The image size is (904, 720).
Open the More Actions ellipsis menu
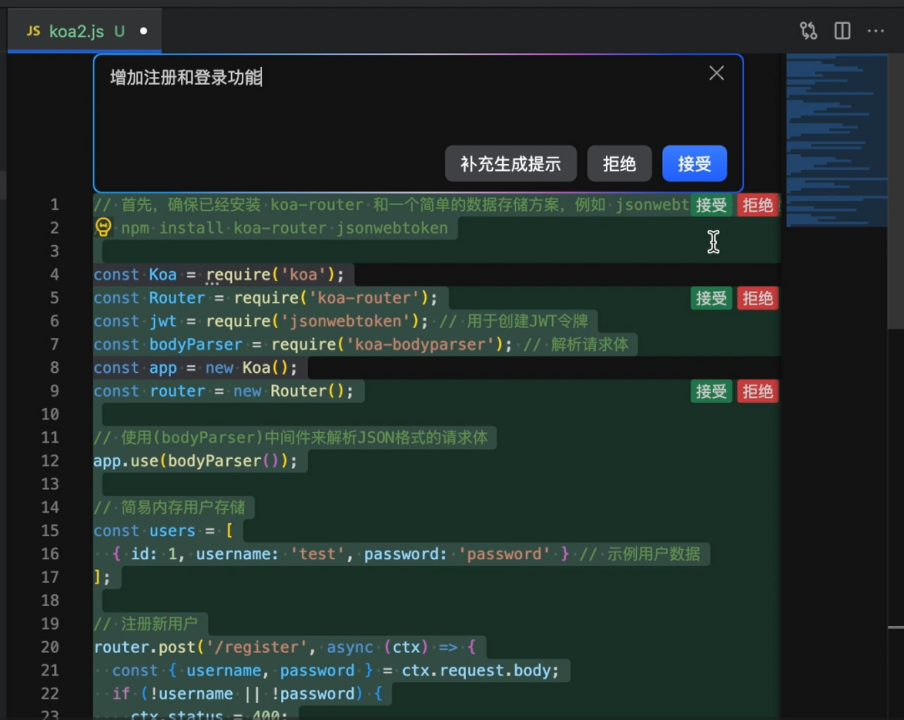pyautogui.click(x=876, y=31)
